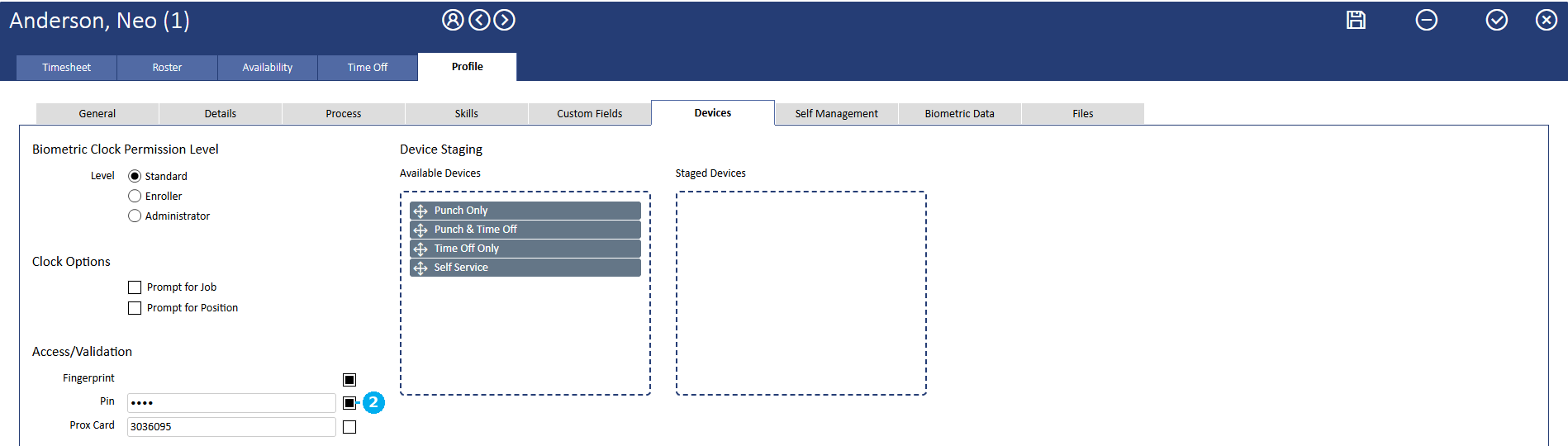Toggle the Prox Card validation checkbox
Viewport: 1568px width, 446px height.
tap(349, 427)
